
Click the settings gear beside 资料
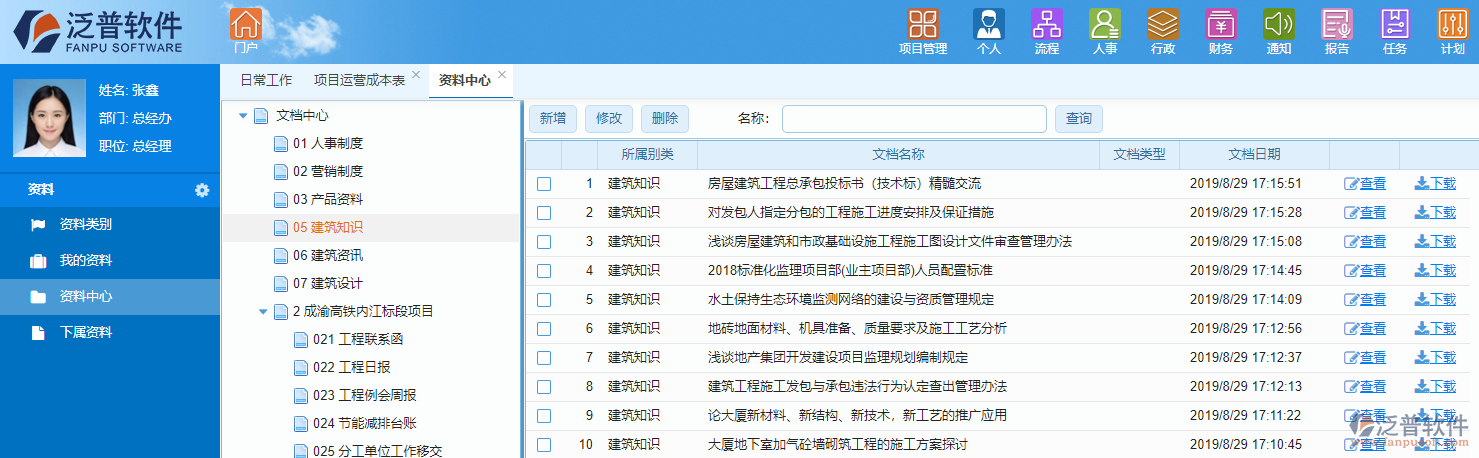[202, 190]
